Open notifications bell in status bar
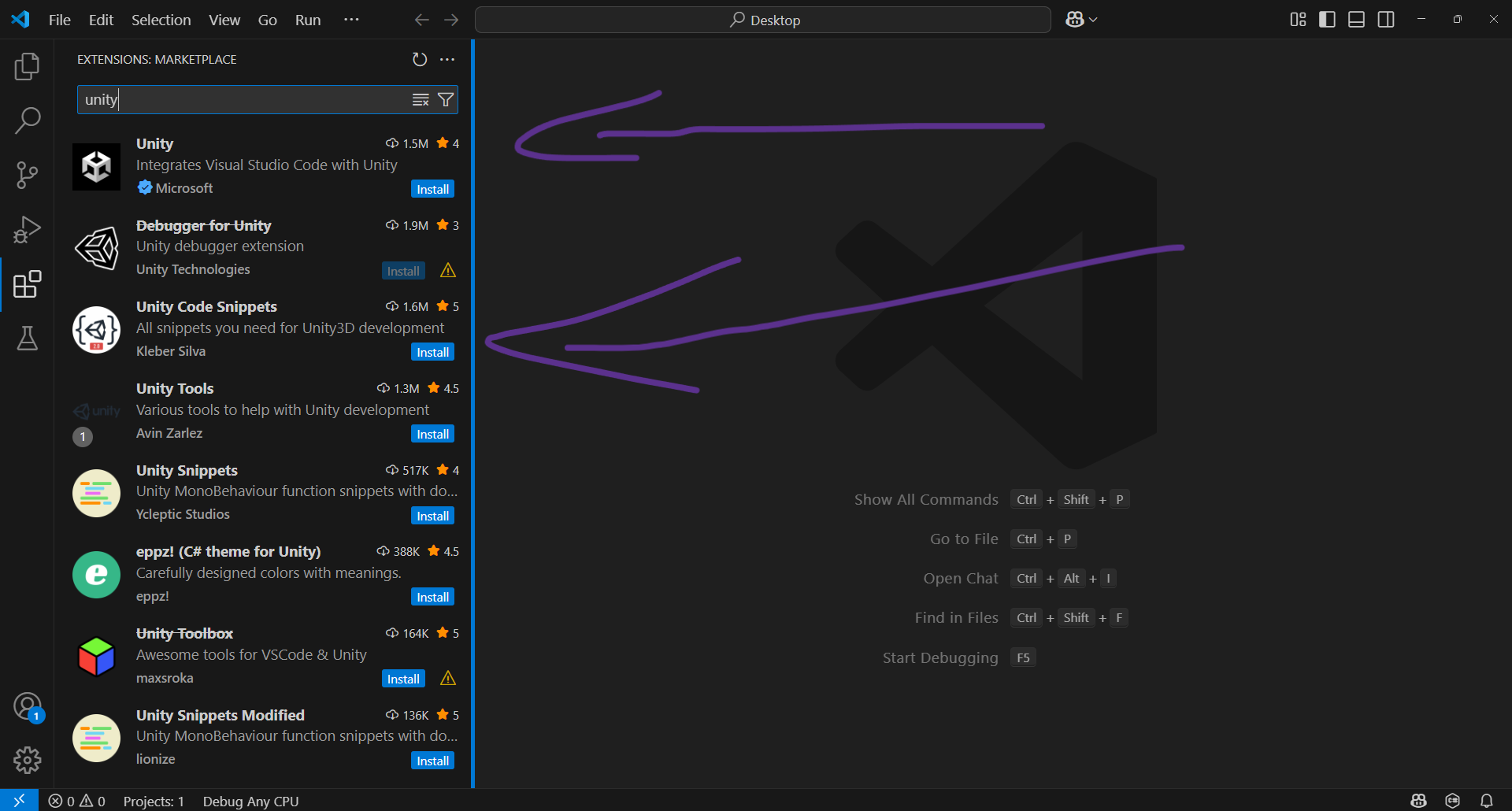Viewport: 1512px width, 811px height. (x=1486, y=801)
